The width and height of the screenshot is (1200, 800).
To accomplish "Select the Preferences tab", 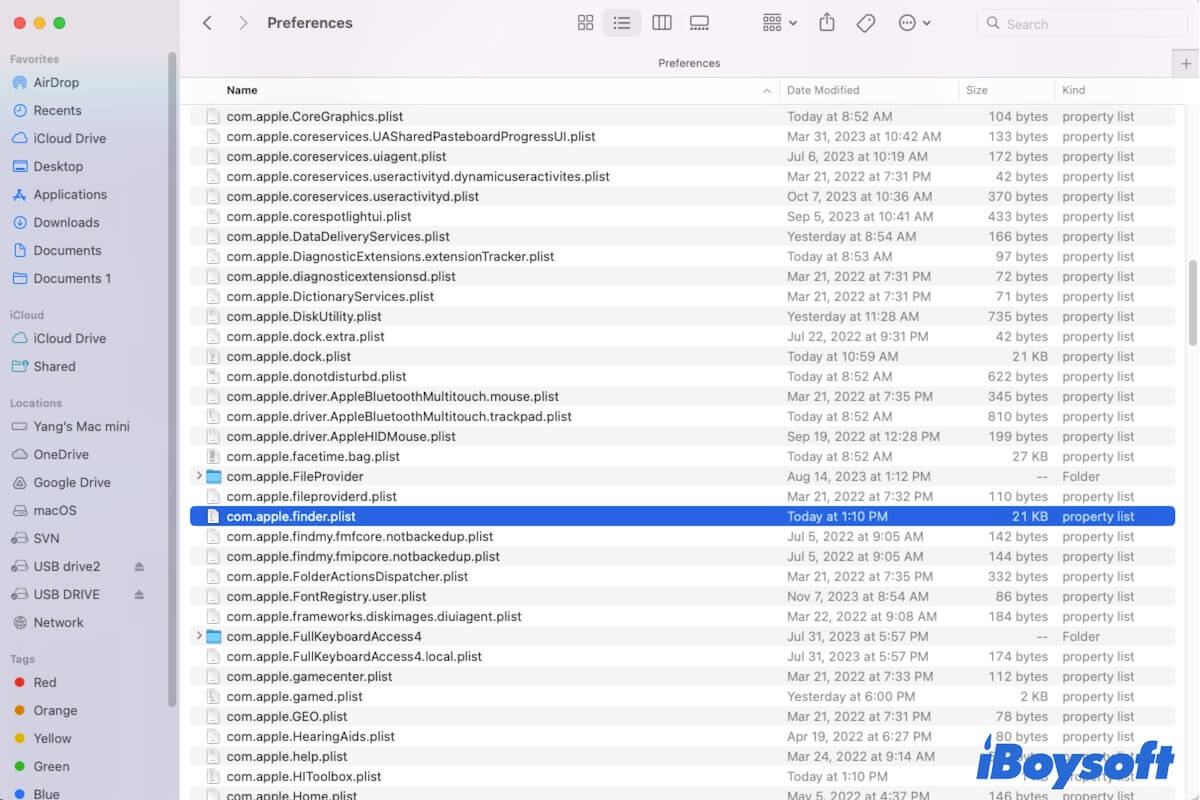I will click(x=689, y=63).
